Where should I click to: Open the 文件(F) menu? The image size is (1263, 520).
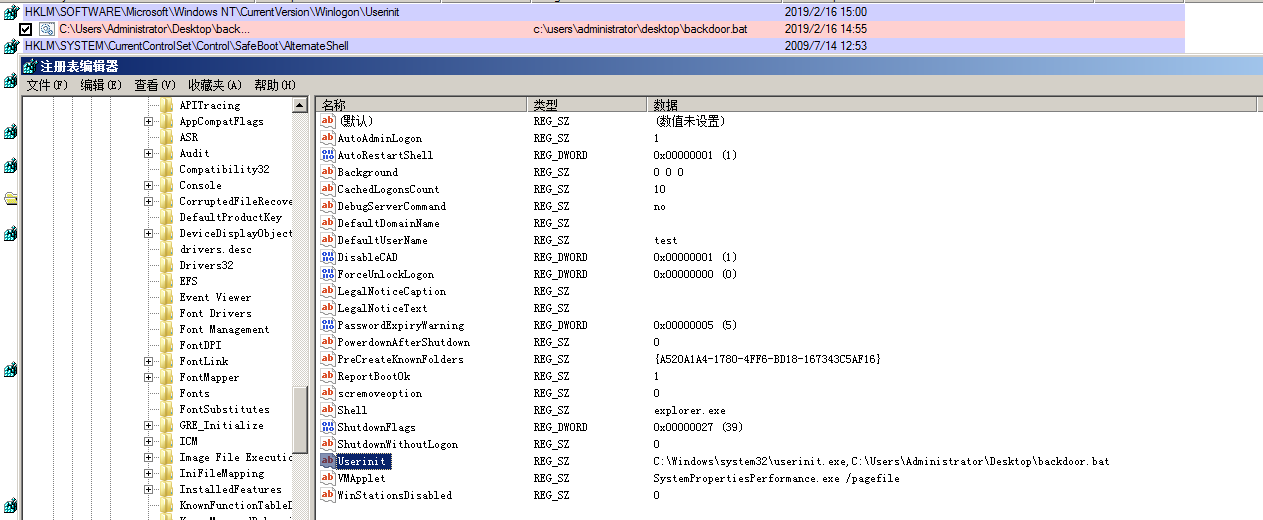click(x=47, y=85)
